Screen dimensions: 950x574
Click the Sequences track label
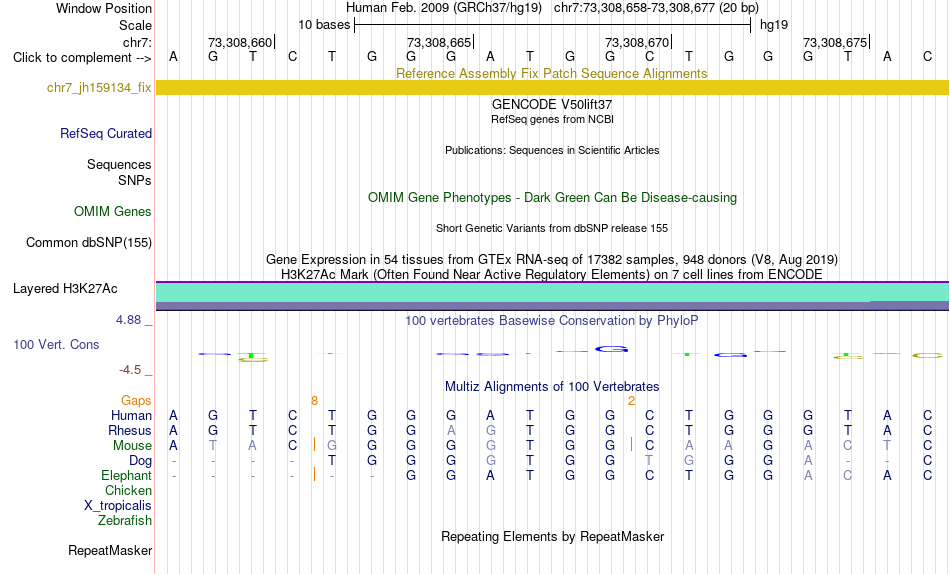click(x=119, y=165)
